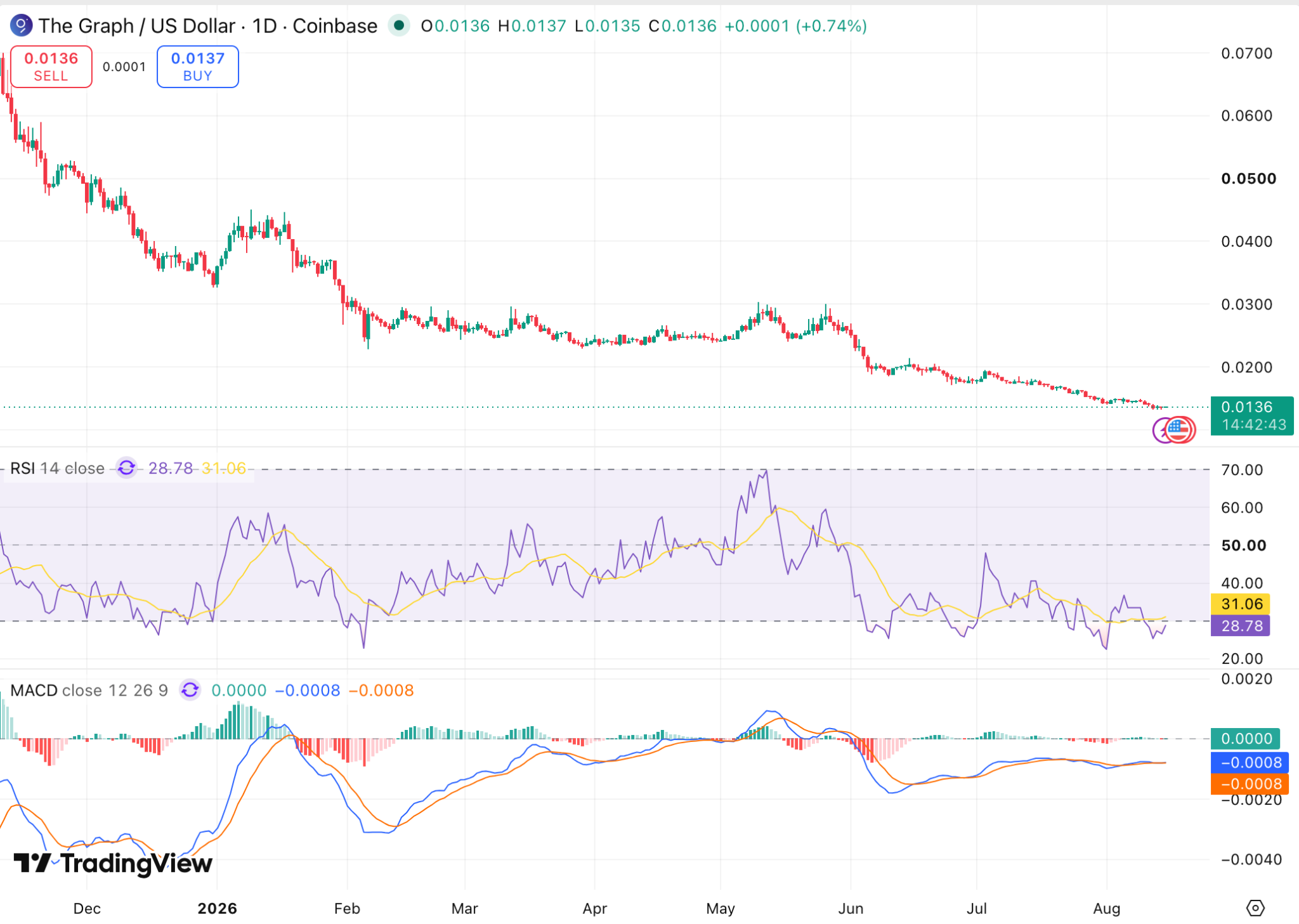Click the bold 0.0500 price axis label
Image resolution: width=1299 pixels, height=924 pixels.
(x=1249, y=179)
